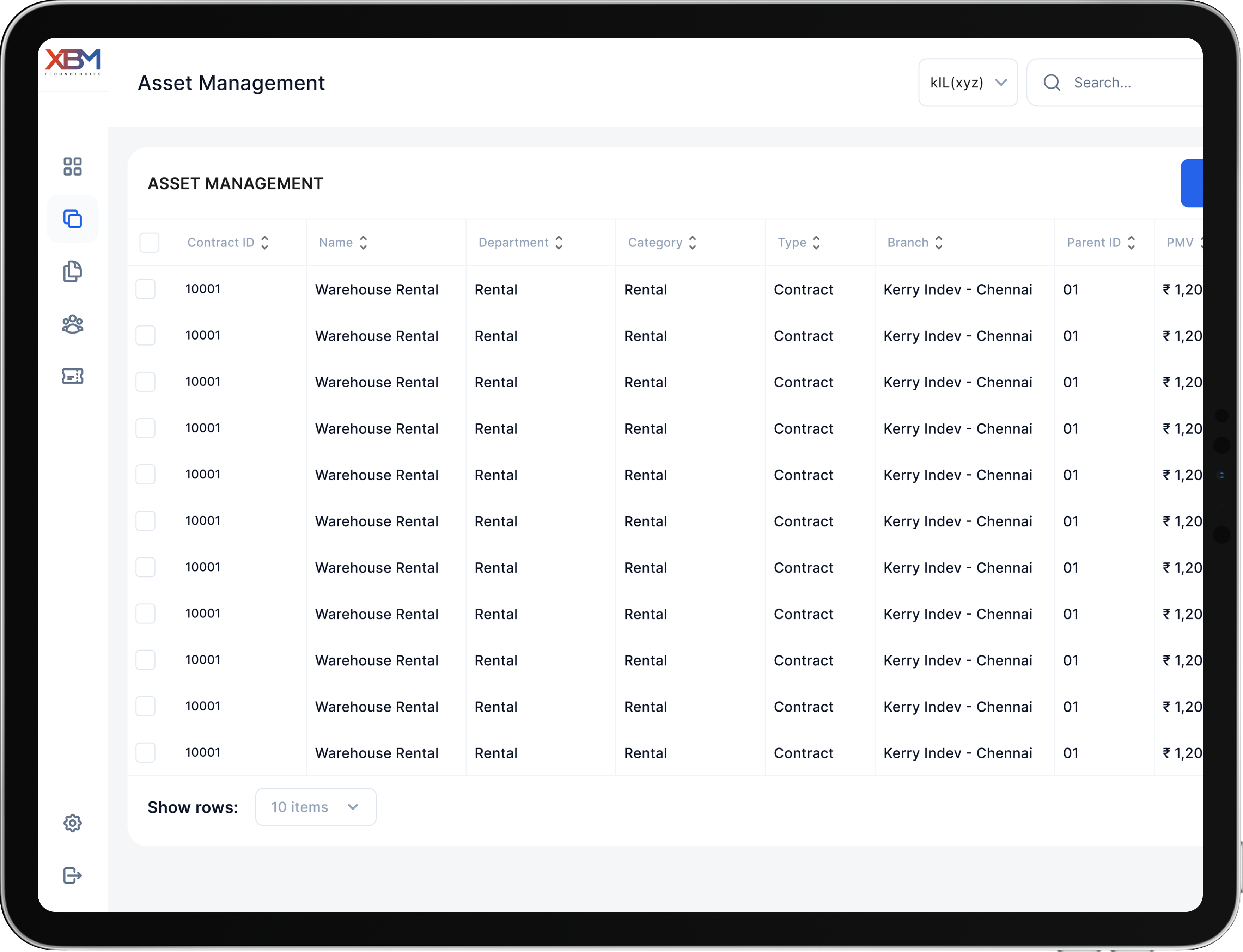Screen dimensions: 1243x952
Task: Open the ticket icon in sidebar
Action: tap(73, 376)
